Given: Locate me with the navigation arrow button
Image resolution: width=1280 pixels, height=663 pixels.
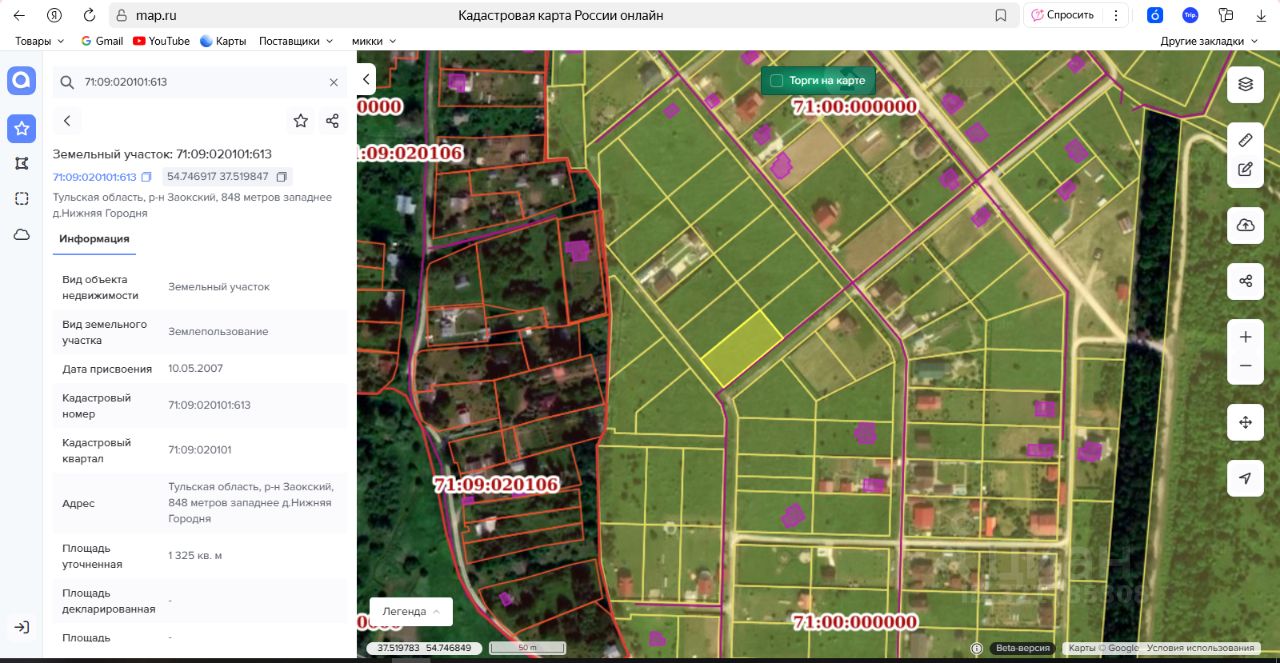Looking at the screenshot, I should click(x=1245, y=479).
